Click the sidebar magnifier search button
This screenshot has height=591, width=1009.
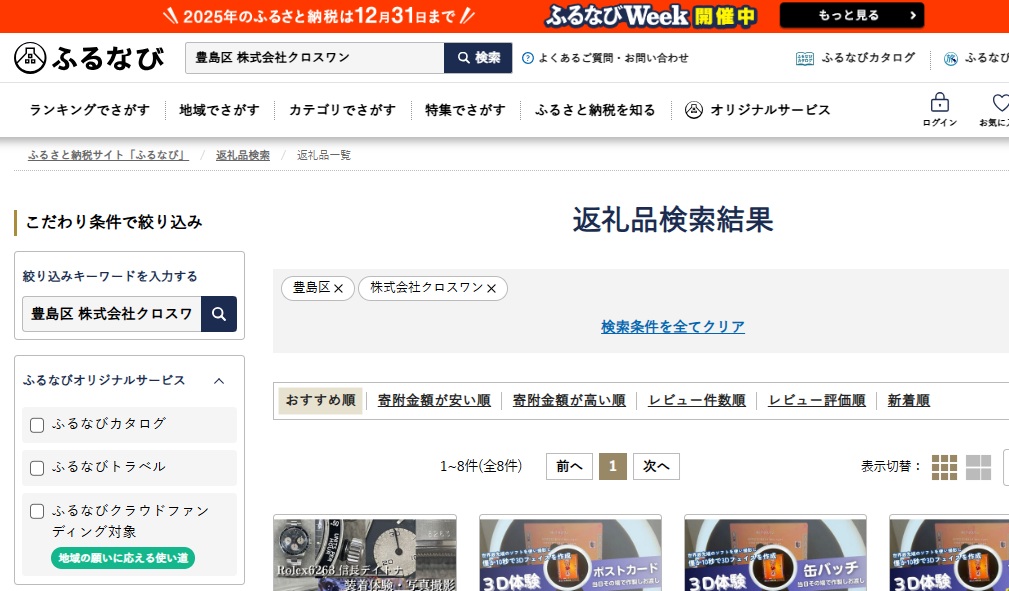(219, 313)
